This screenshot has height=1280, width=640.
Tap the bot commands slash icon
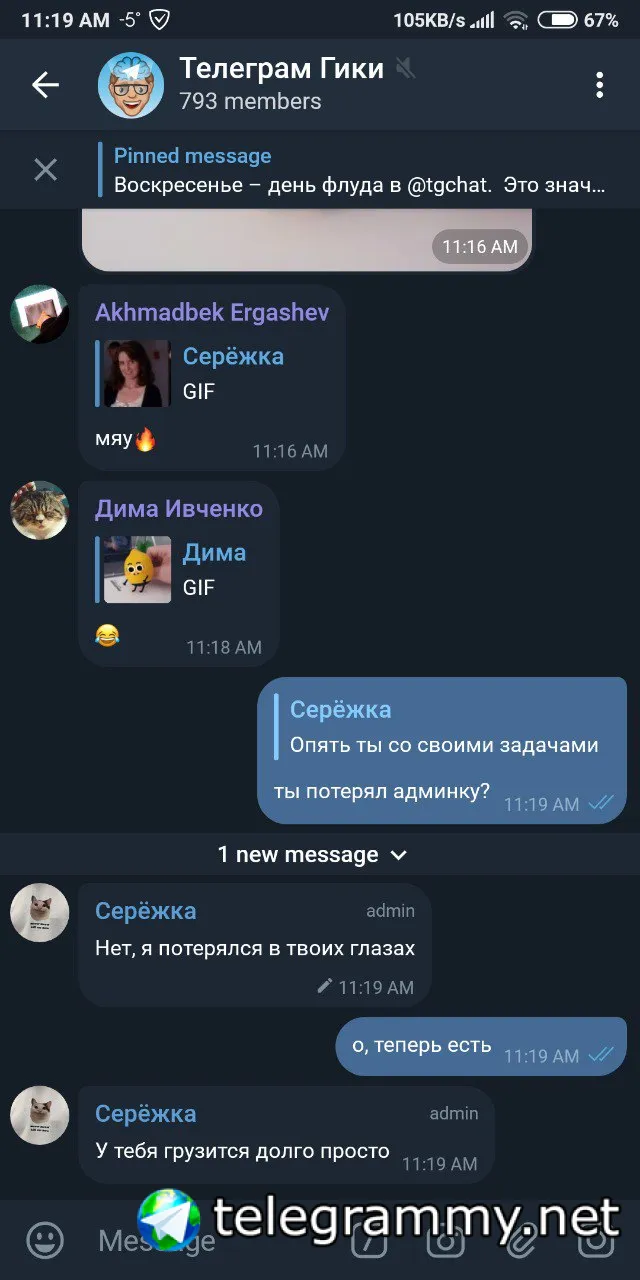[x=368, y=1241]
